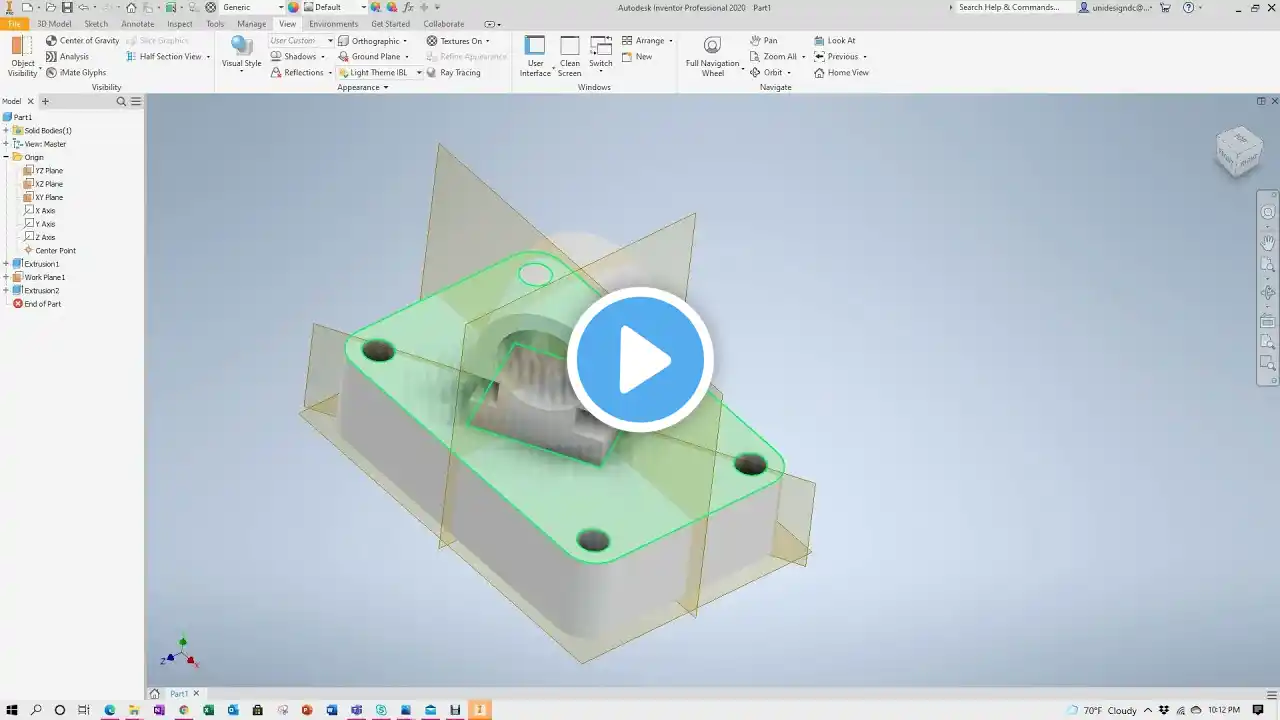The width and height of the screenshot is (1280, 720).
Task: Click the ViewCube in the viewport
Action: pyautogui.click(x=1239, y=151)
